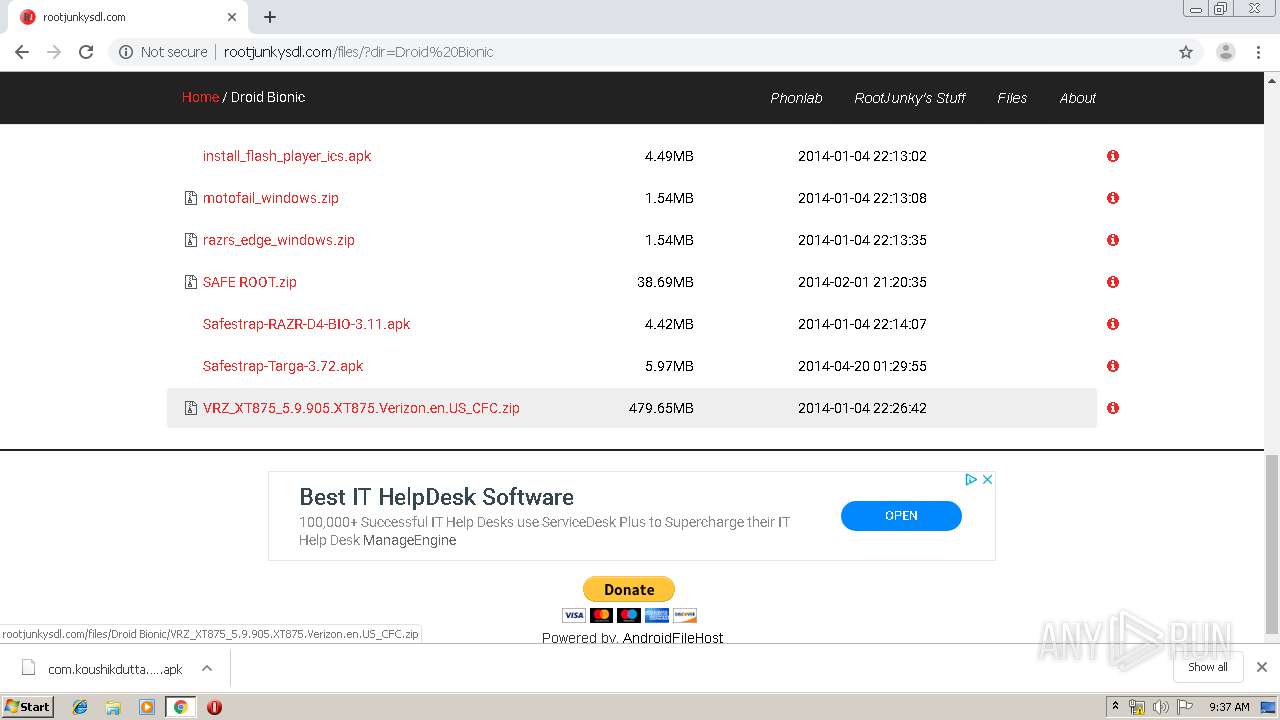Open Internet Explorer from taskbar
The width and height of the screenshot is (1280, 720).
point(80,707)
